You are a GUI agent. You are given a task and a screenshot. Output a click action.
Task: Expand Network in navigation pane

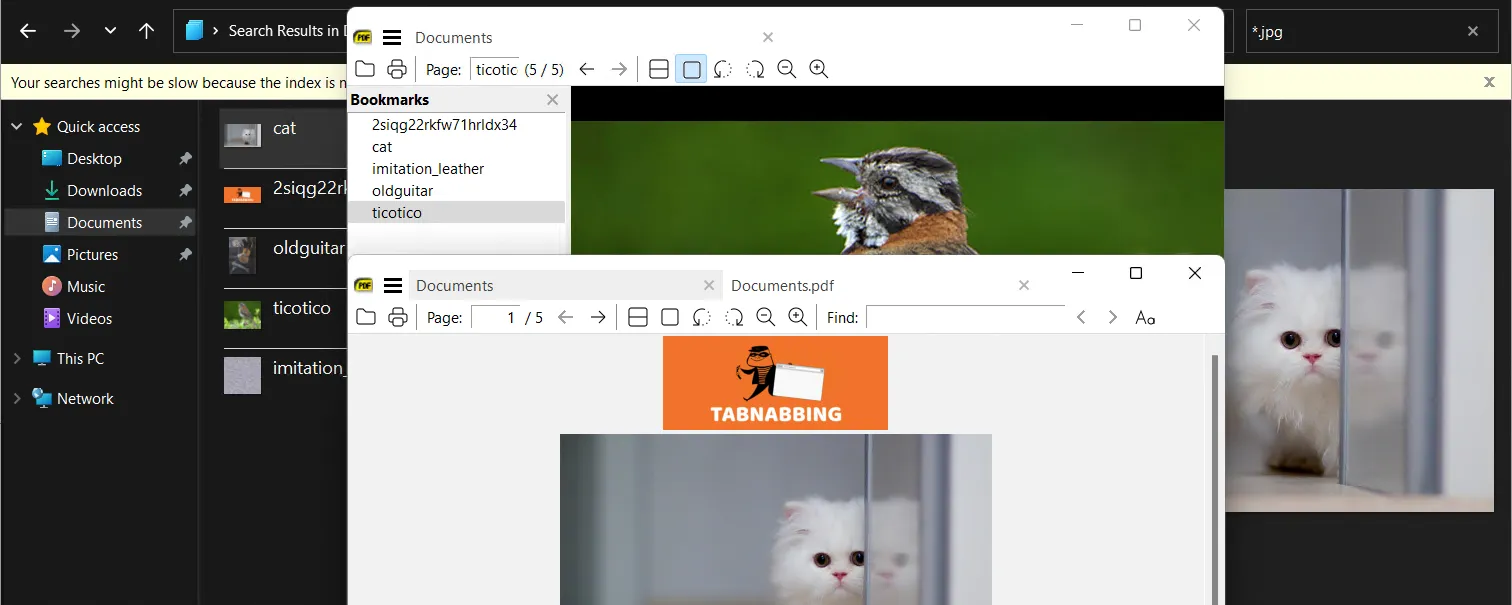17,399
